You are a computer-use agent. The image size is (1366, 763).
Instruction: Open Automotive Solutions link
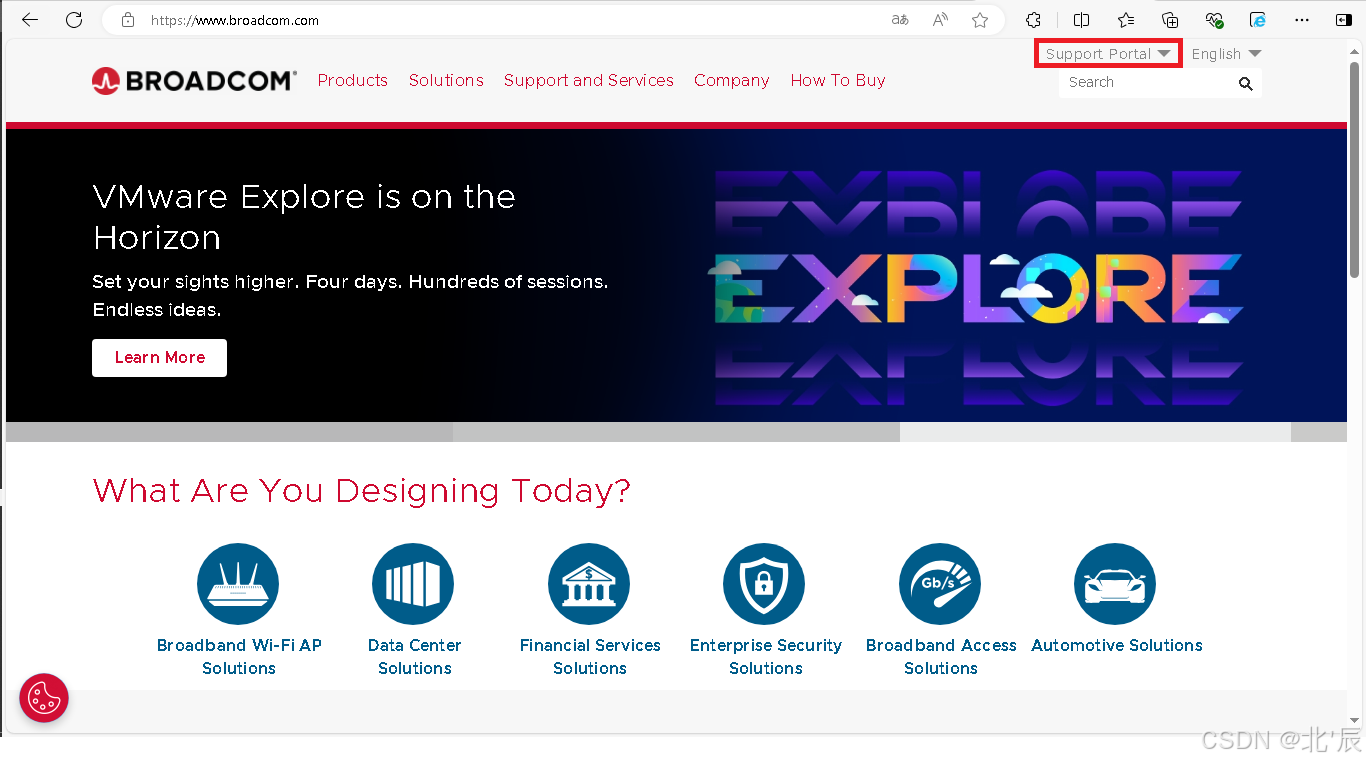pos(1117,645)
